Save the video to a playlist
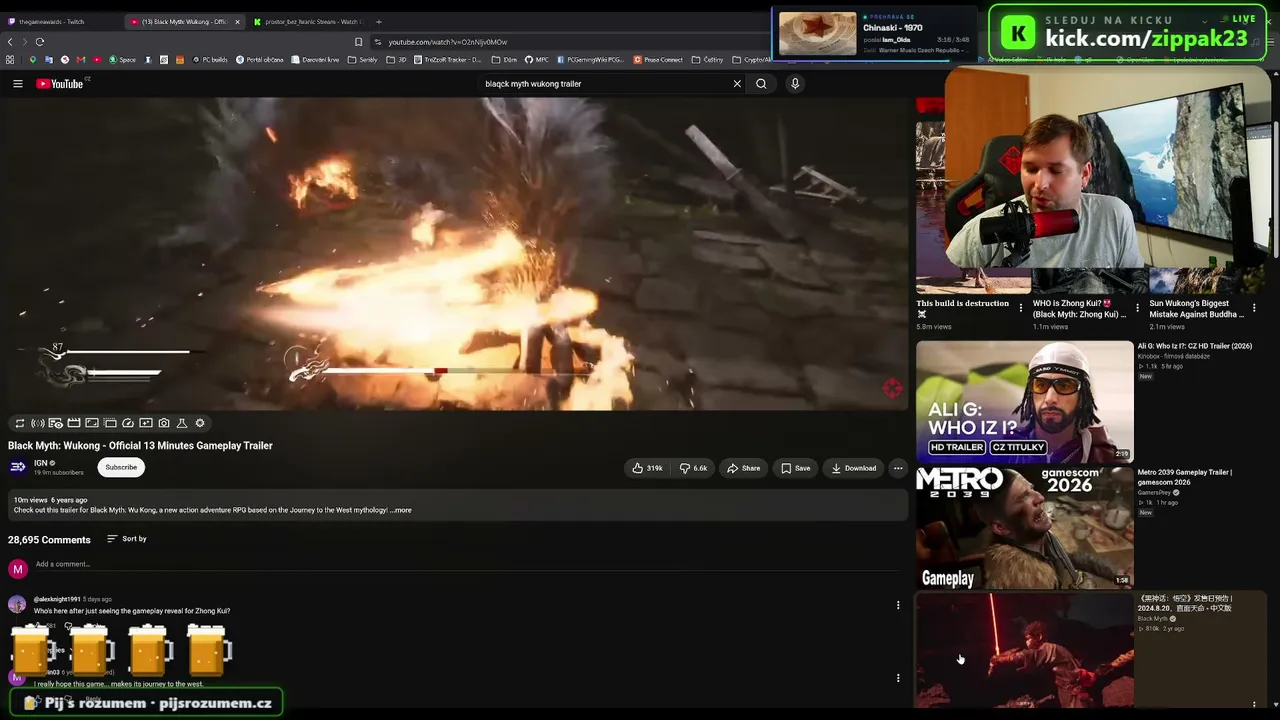The image size is (1280, 720). [x=795, y=468]
